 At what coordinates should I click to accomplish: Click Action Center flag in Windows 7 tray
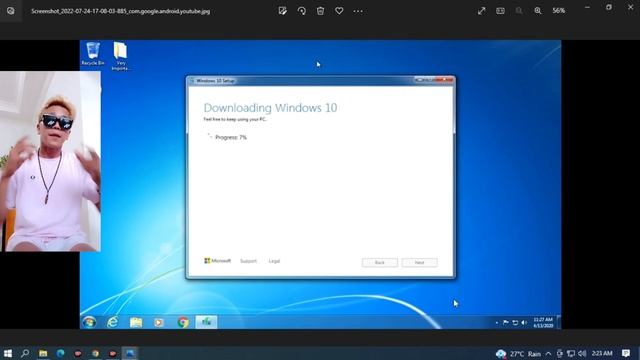[506, 322]
